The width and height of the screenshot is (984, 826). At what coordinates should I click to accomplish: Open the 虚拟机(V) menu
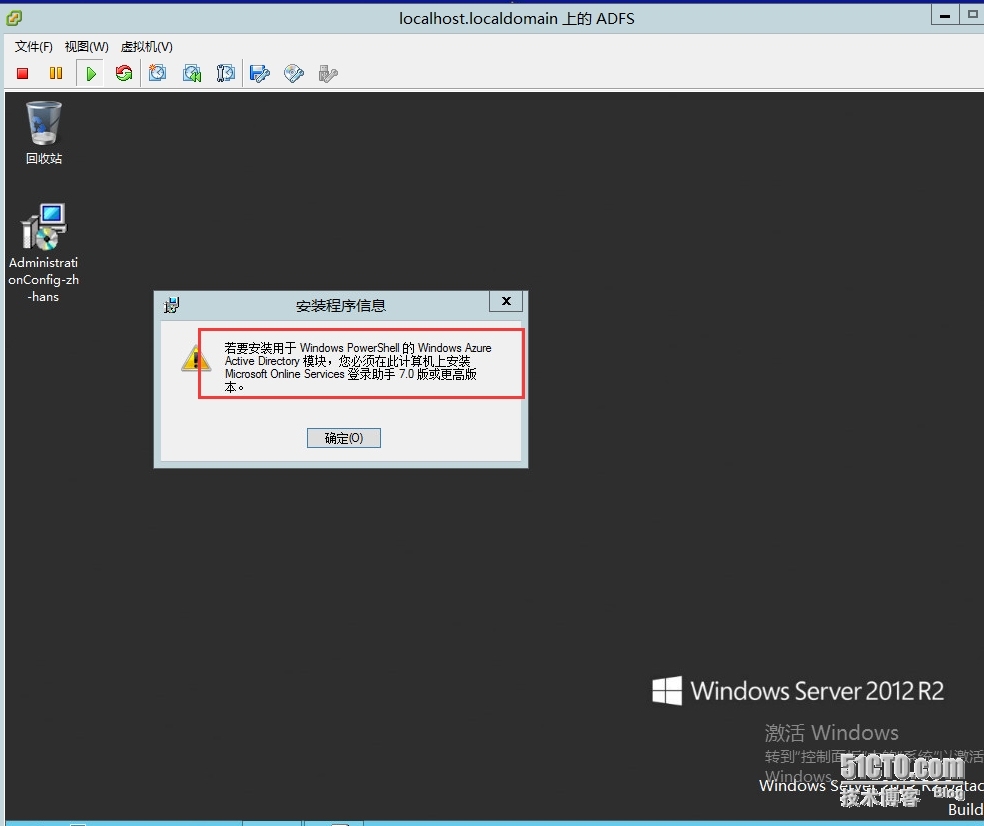click(147, 46)
